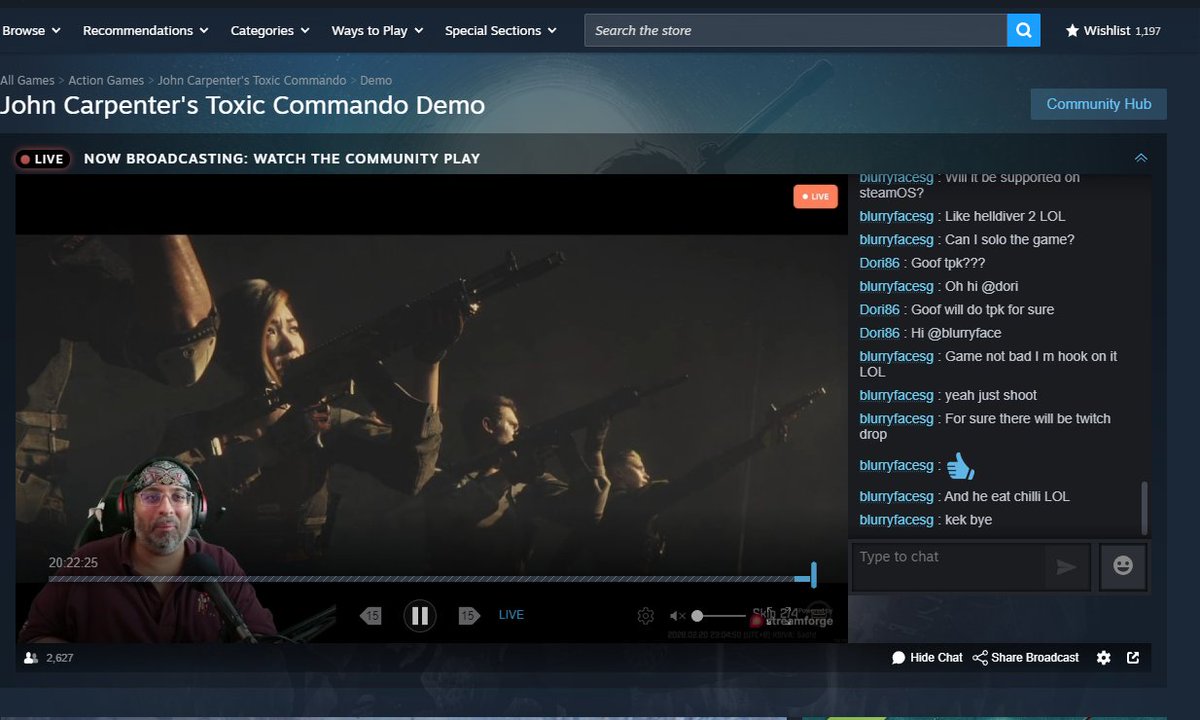Open Dori86 profile from 'Goof tpk???' message

click(880, 263)
